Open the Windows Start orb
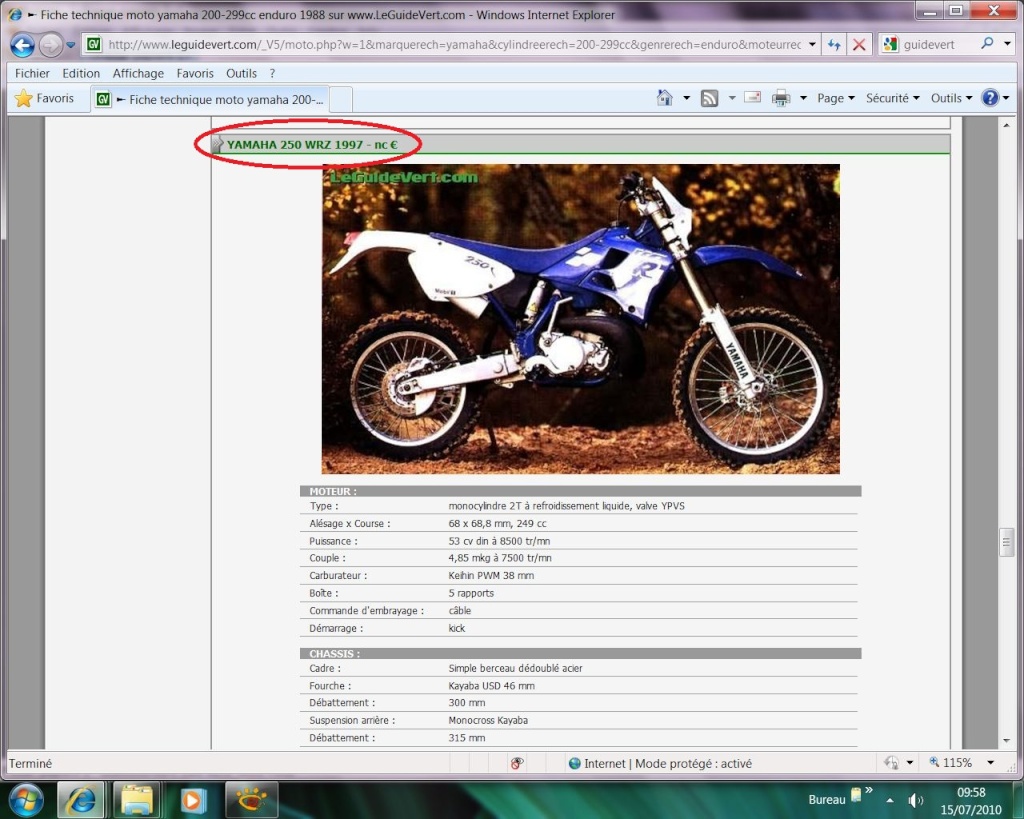The width and height of the screenshot is (1024, 819). coord(27,799)
